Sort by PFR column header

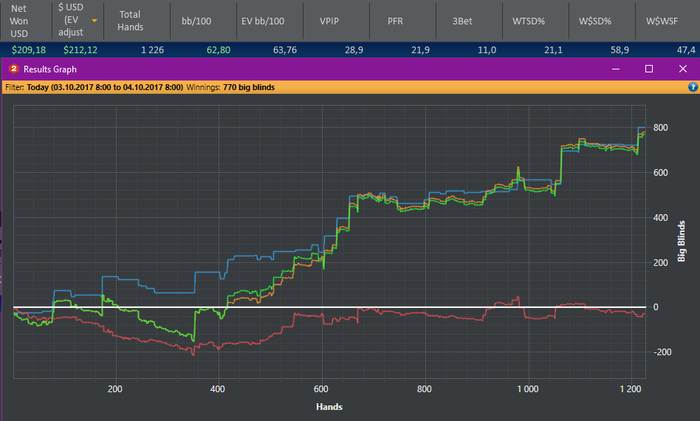tap(403, 21)
